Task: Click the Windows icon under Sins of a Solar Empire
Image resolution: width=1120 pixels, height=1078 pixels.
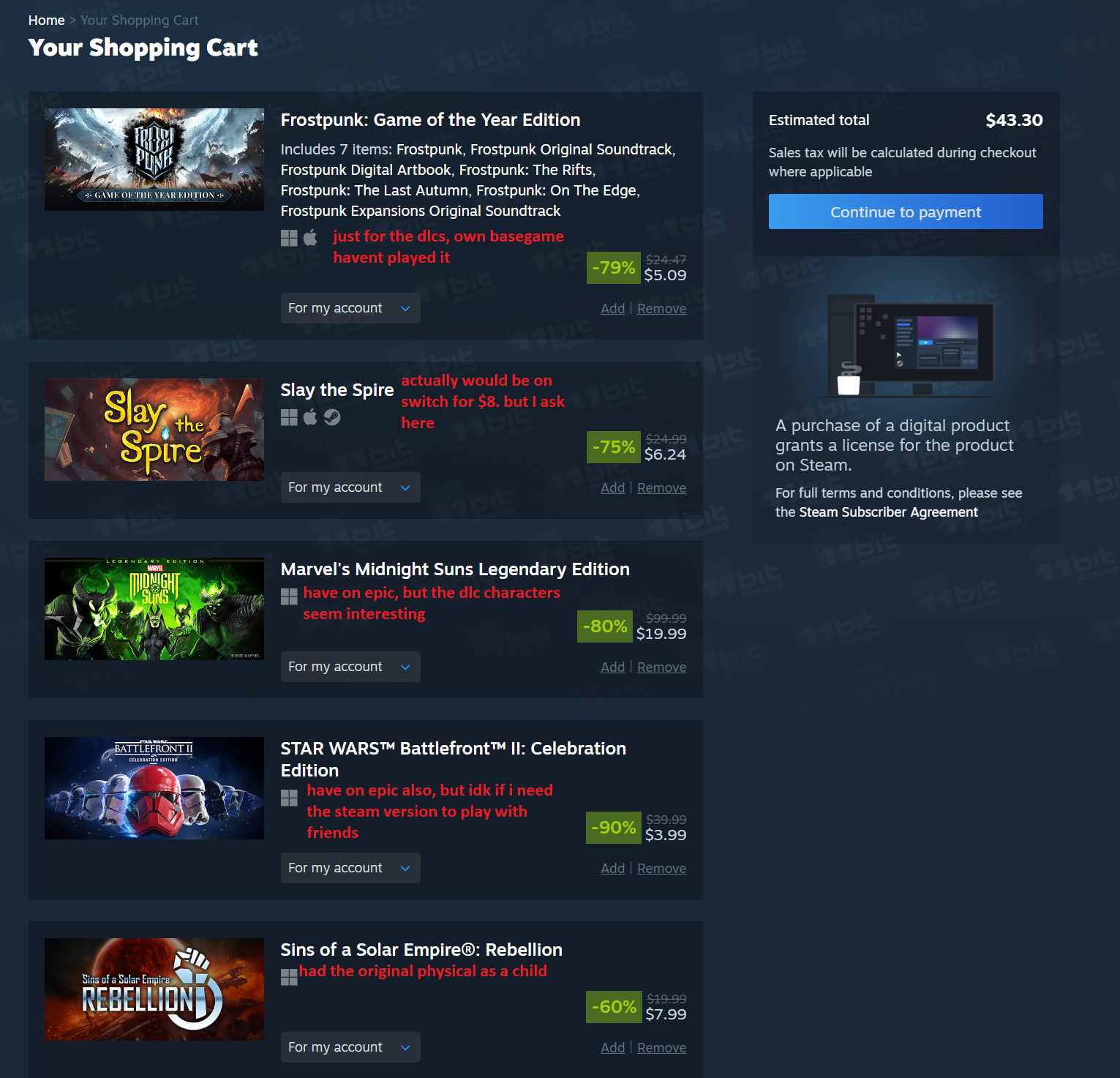Action: pyautogui.click(x=289, y=977)
